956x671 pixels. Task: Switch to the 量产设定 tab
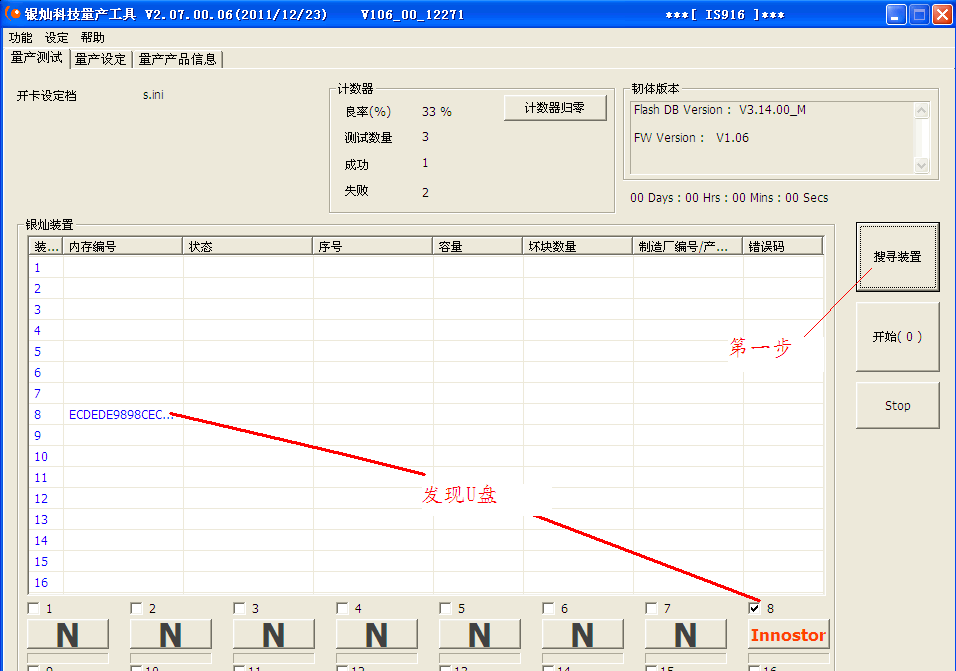(x=101, y=59)
